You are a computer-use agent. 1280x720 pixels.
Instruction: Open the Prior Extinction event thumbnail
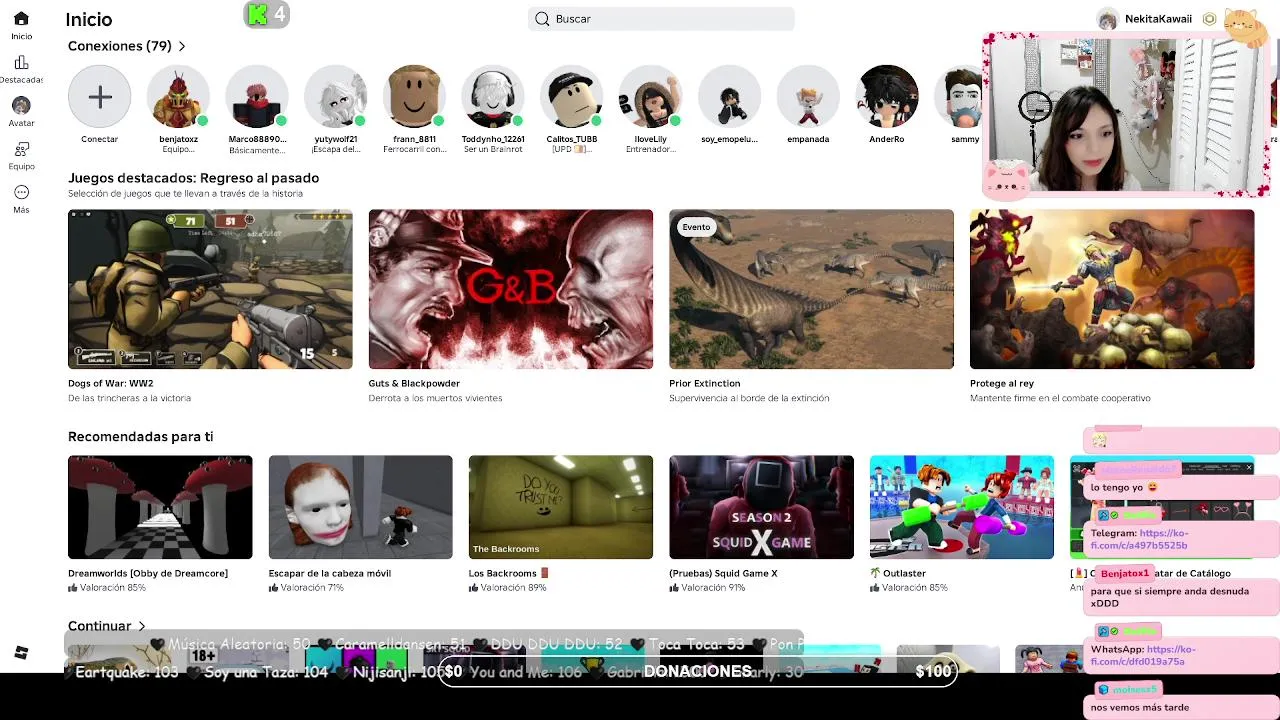(811, 289)
